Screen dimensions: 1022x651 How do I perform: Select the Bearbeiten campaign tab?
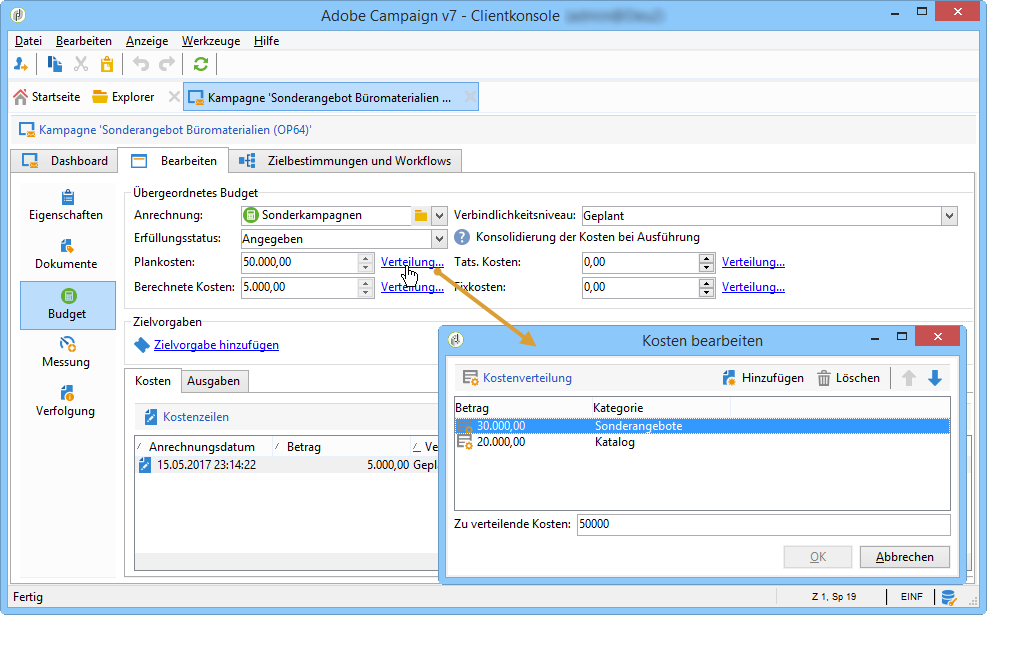point(173,160)
